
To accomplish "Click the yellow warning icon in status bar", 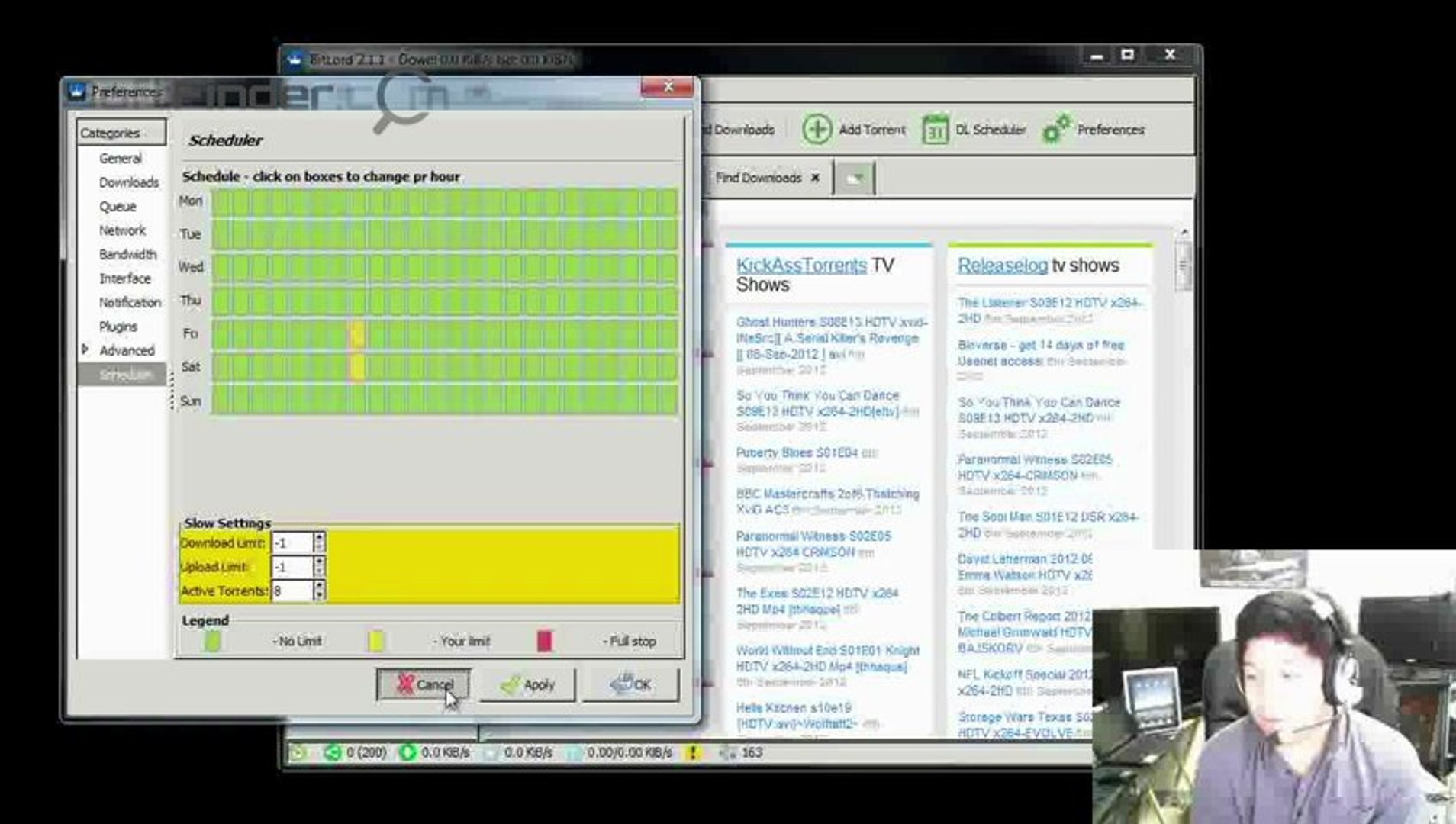I will [x=692, y=753].
